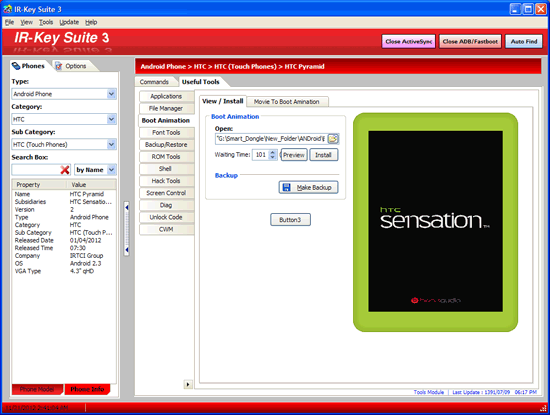Screen dimensions: 550x415
Task: Switch to Movie To Boot Animation tab
Action: (287, 102)
